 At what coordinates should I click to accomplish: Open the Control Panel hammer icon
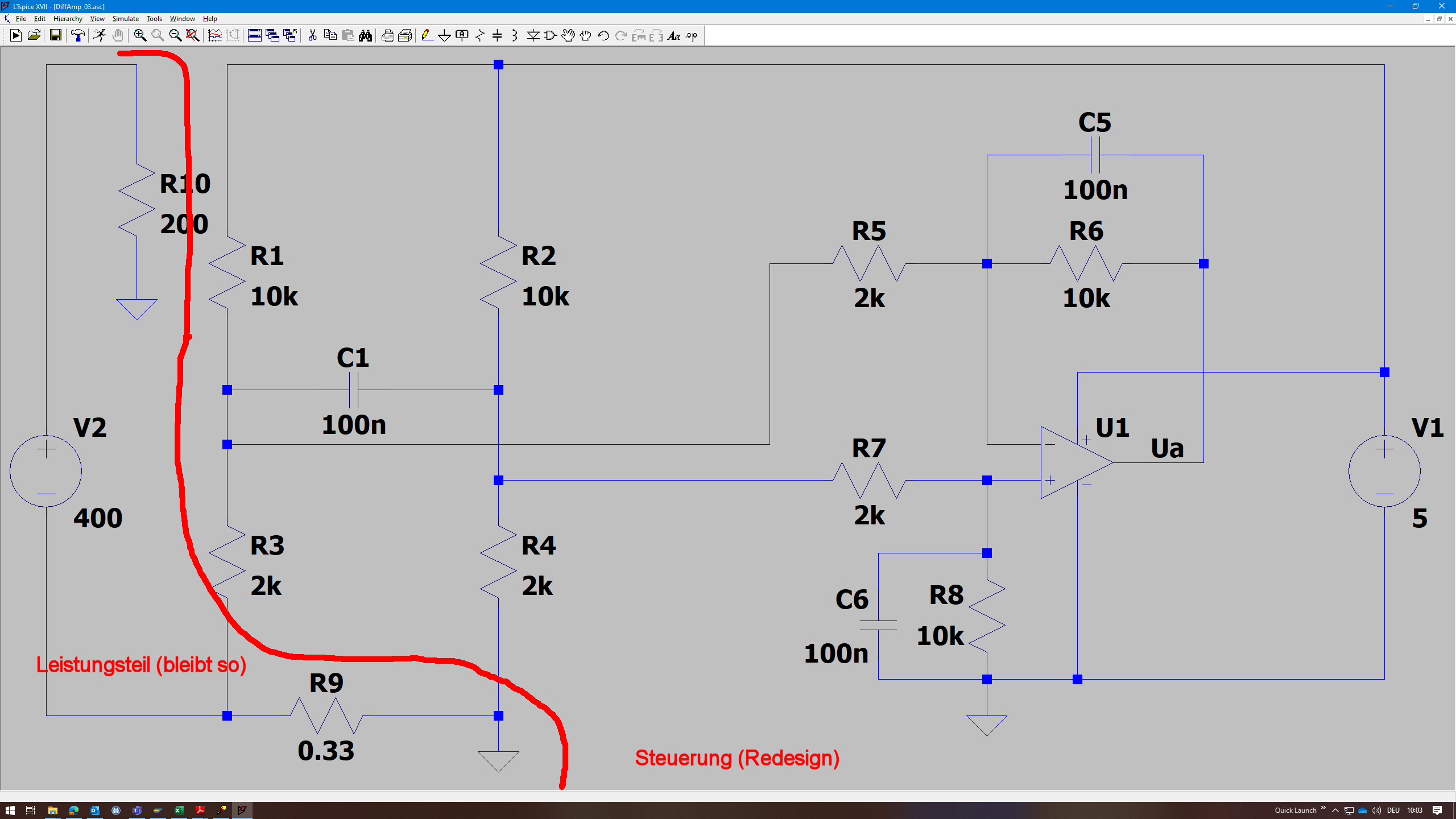point(77,36)
